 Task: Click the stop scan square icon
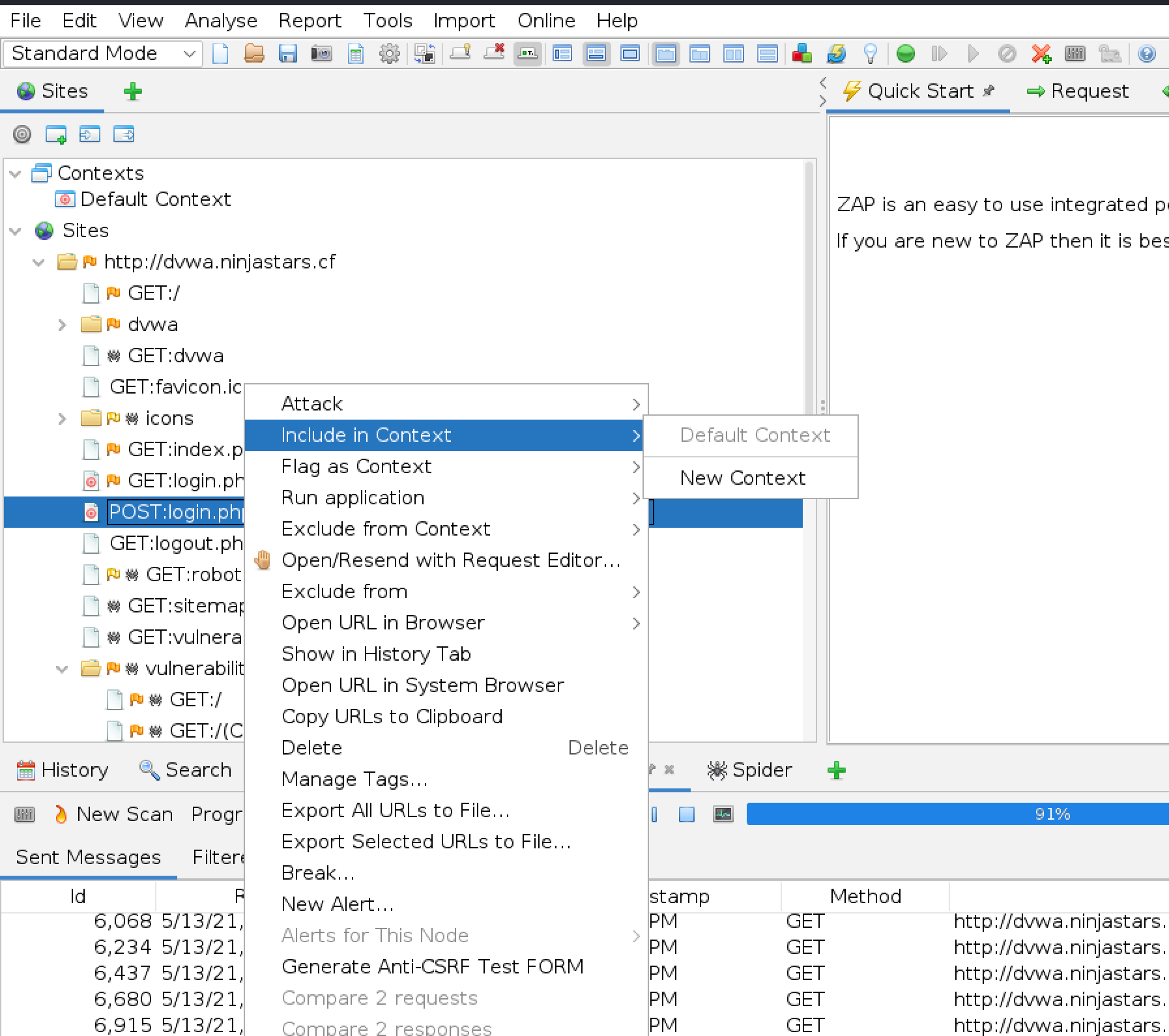pos(687,814)
